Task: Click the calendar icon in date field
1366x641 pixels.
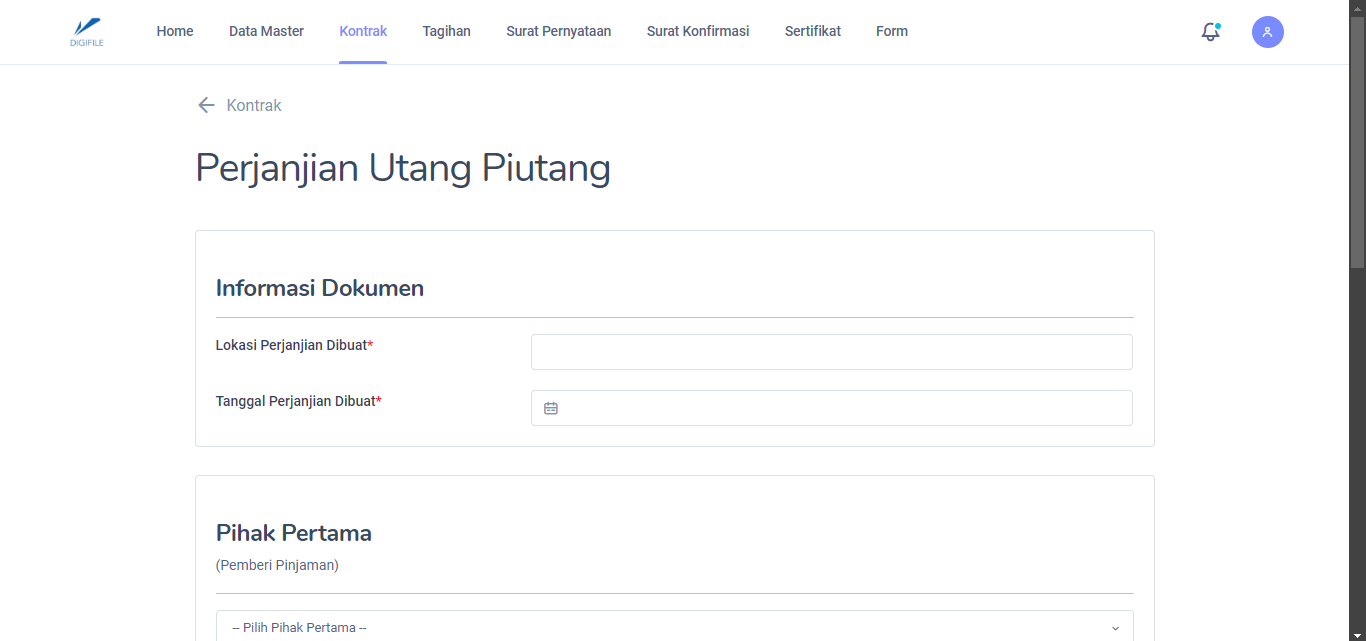Action: point(551,408)
